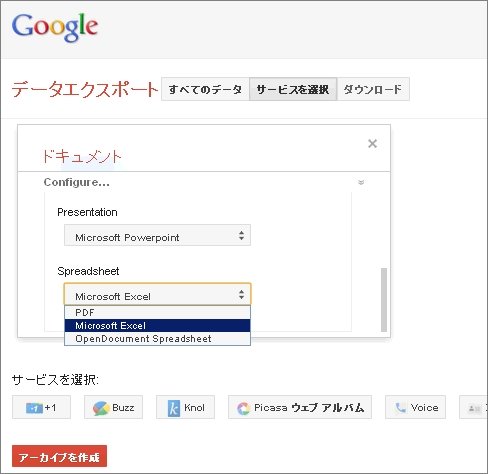Screen dimensions: 488x474
Task: Select the +1 service button
Action: coord(41,407)
